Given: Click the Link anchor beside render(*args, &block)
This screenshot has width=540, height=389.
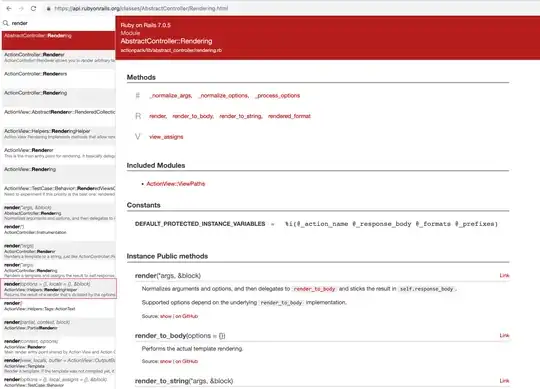Looking at the screenshot, I should click(504, 275).
